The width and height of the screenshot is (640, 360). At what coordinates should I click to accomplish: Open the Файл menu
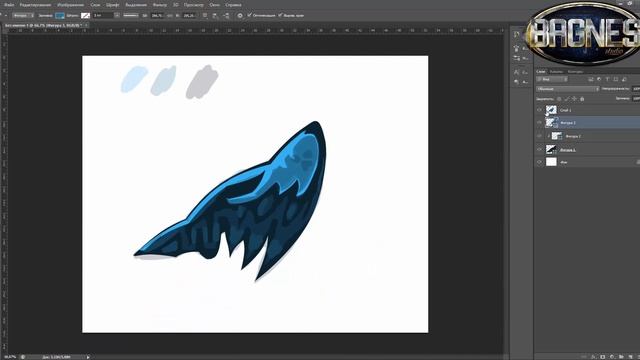[9, 5]
